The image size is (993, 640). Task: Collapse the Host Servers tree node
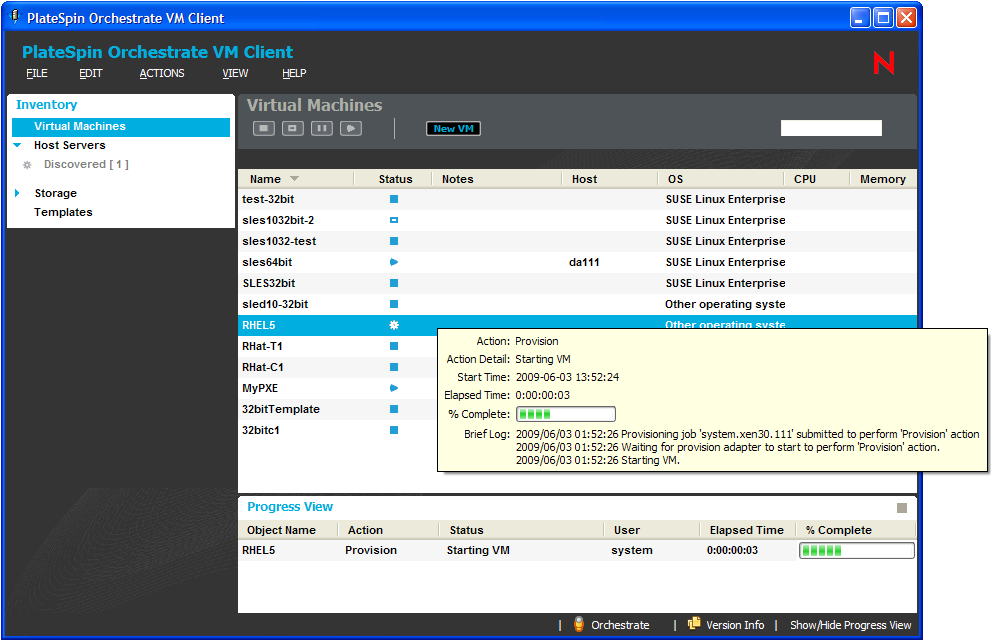pyautogui.click(x=18, y=145)
